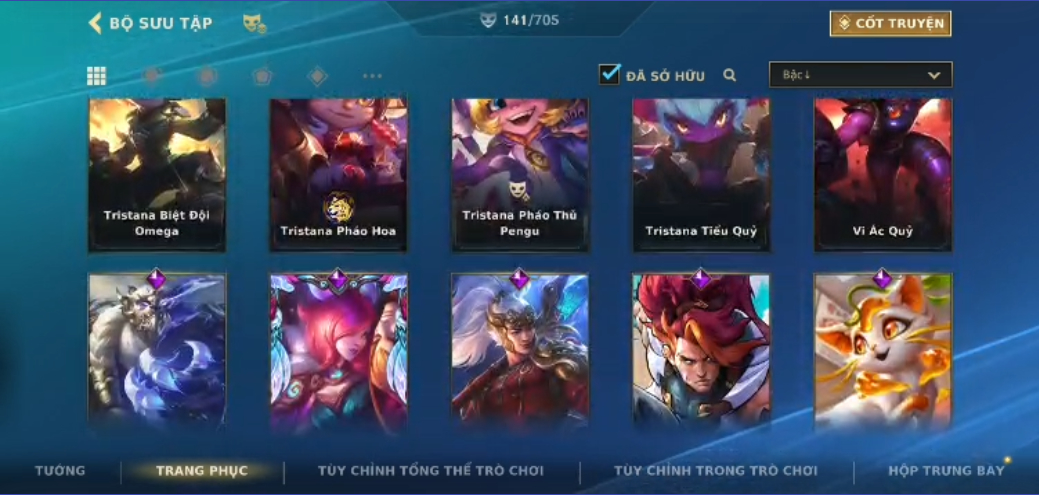Open the Hộp Trưng Bày tab
Viewport: 1039px width, 495px height.
[946, 471]
